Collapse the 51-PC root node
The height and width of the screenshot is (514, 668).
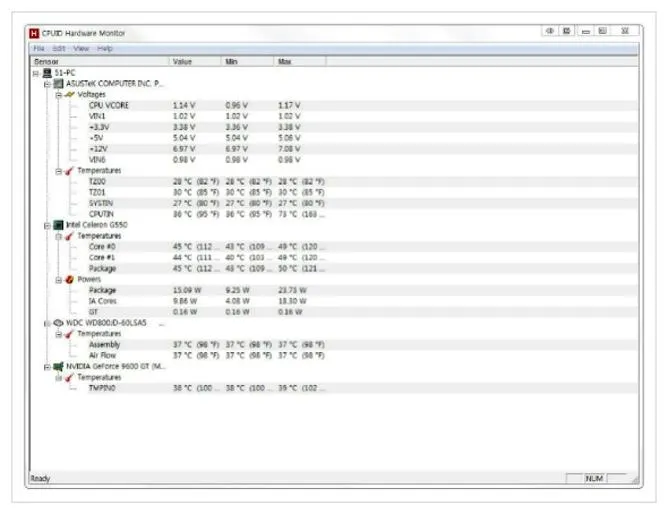[x=36, y=74]
